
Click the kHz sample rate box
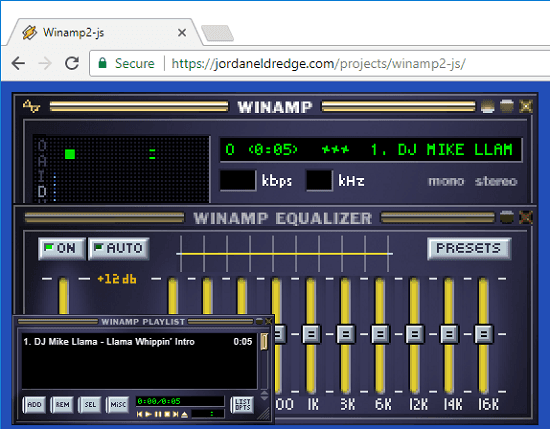coord(319,180)
